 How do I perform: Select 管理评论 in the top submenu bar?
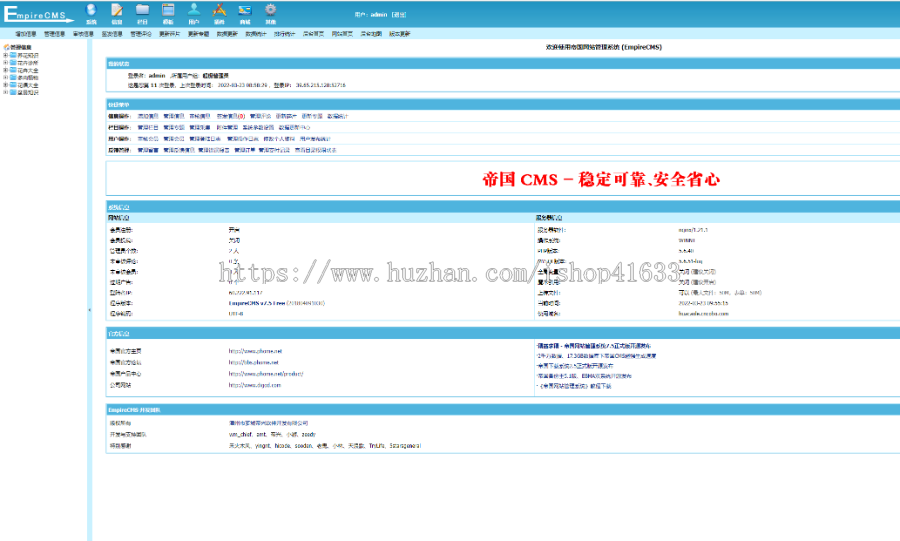(x=141, y=34)
